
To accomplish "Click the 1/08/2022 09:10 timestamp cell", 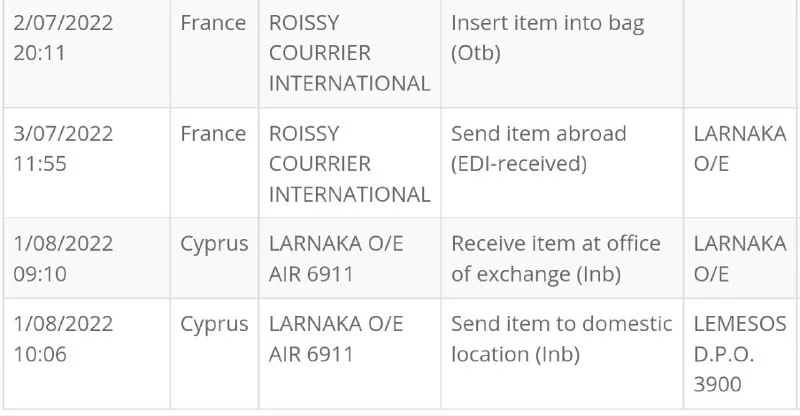I will (63, 258).
